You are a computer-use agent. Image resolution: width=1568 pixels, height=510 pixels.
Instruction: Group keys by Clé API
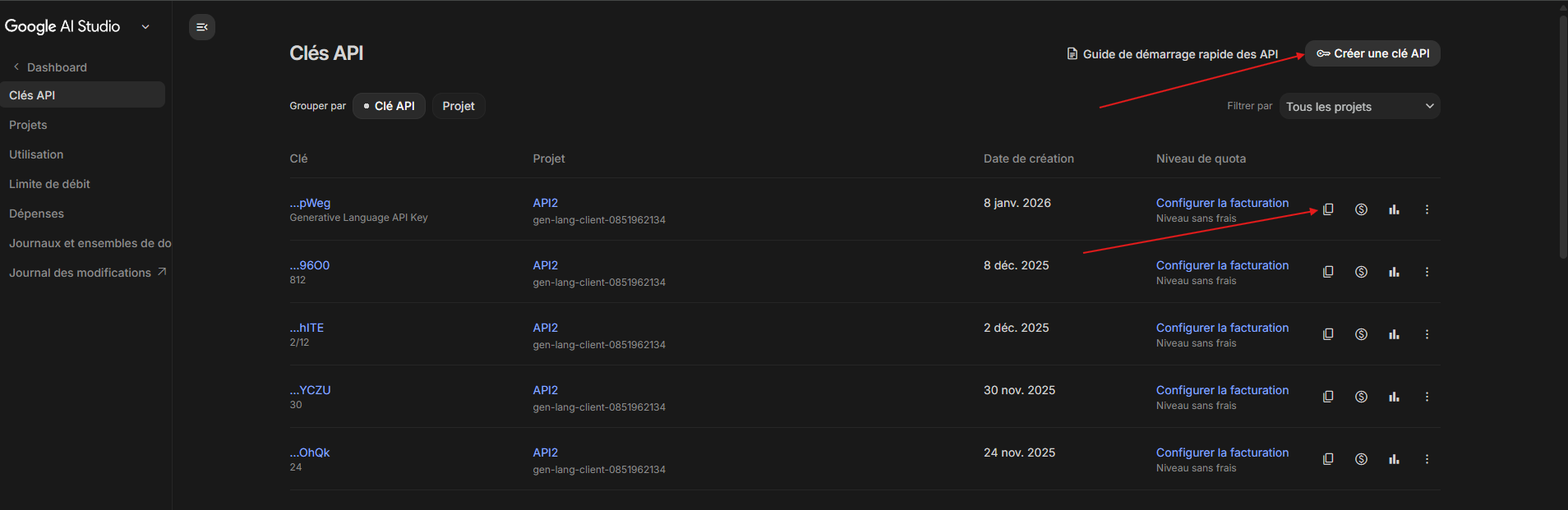pos(389,106)
